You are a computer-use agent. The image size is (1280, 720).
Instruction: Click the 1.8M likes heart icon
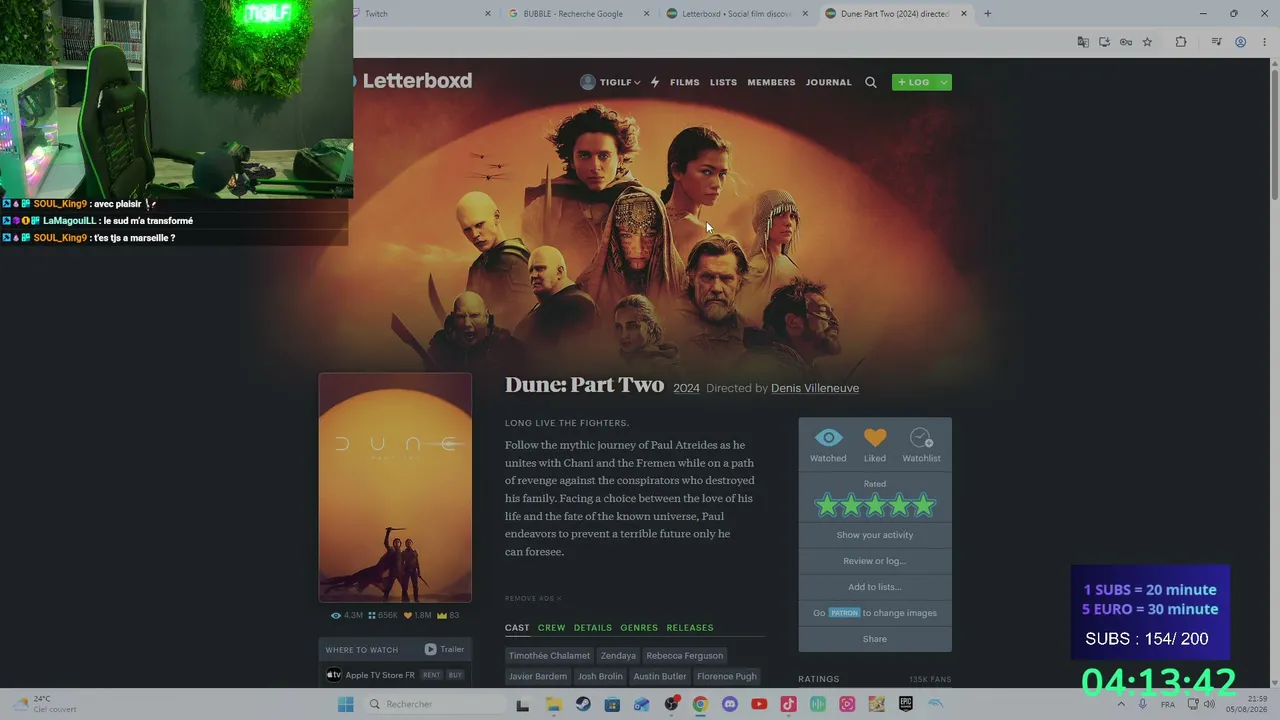pos(408,616)
